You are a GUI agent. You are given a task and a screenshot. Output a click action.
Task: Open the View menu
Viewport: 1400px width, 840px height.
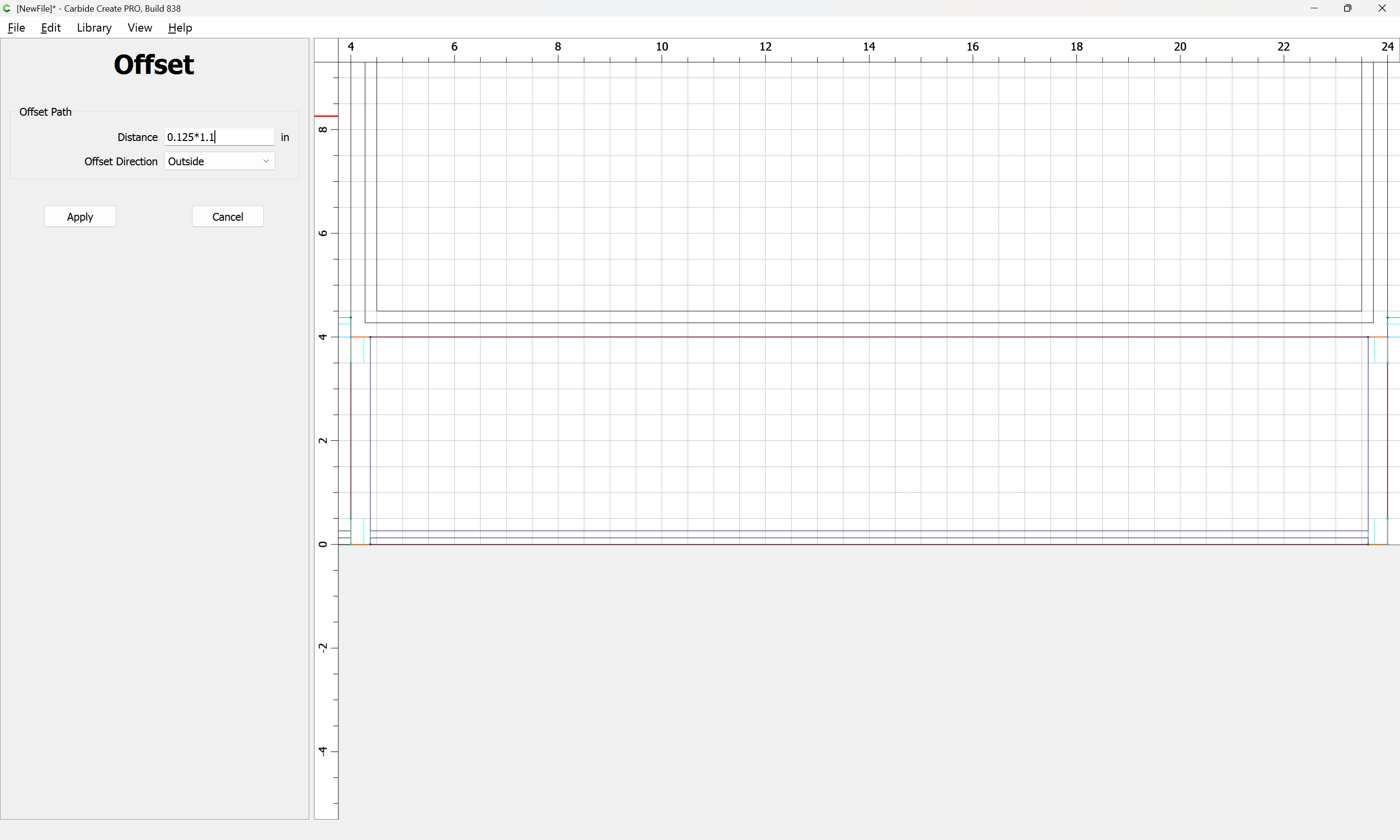click(139, 28)
